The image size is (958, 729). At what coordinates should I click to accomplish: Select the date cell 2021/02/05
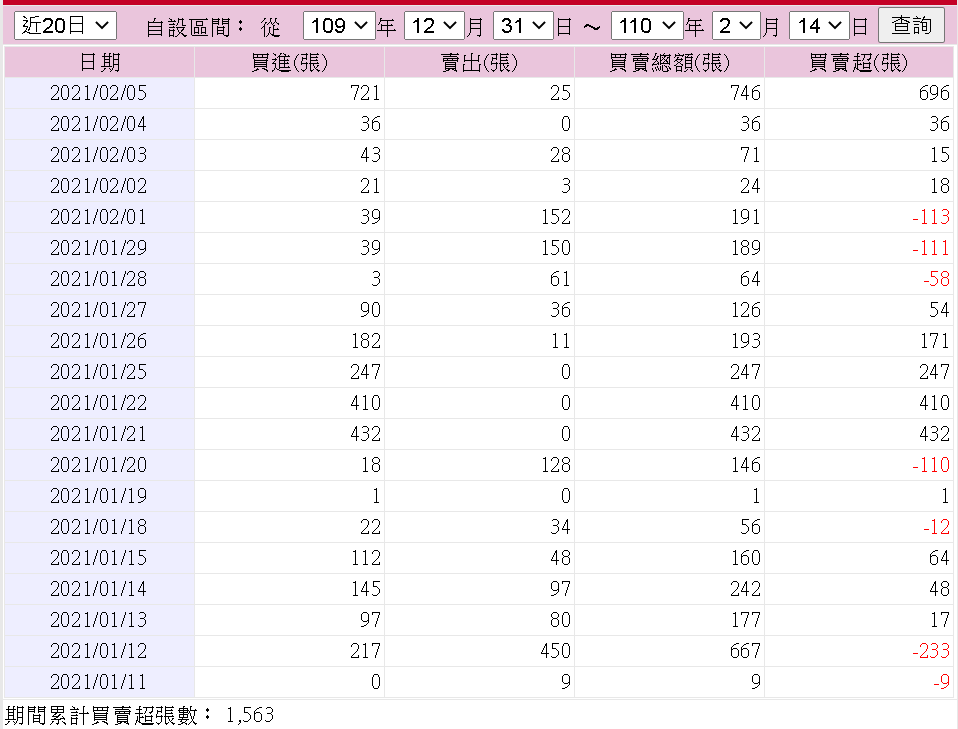[98, 93]
